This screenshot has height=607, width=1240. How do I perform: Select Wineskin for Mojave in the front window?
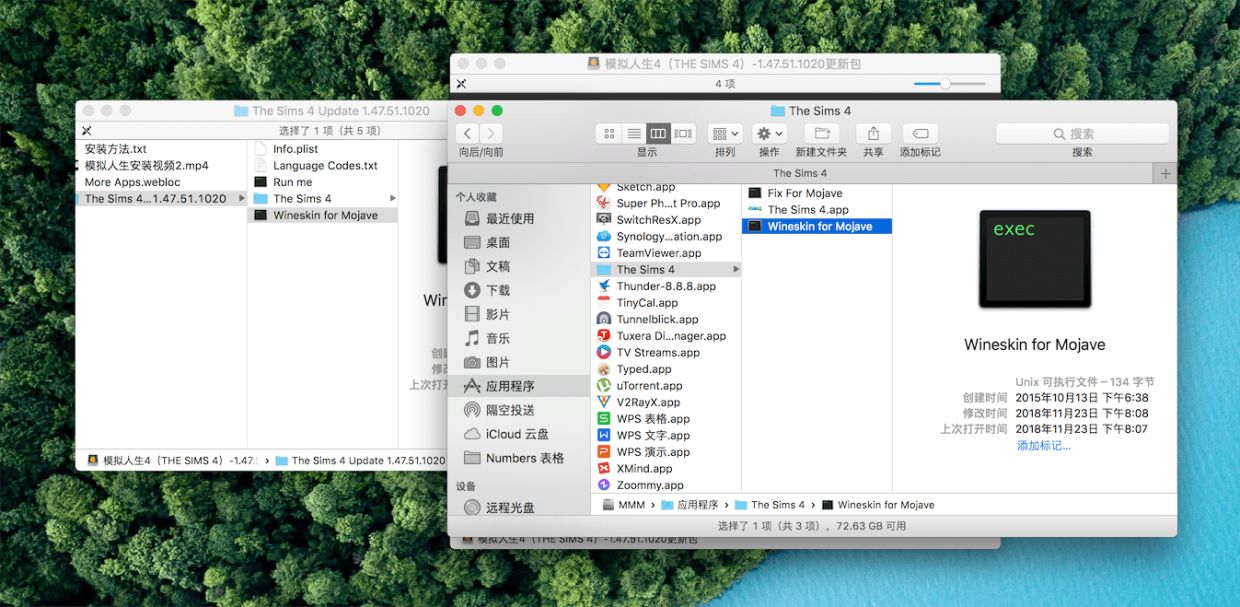817,226
